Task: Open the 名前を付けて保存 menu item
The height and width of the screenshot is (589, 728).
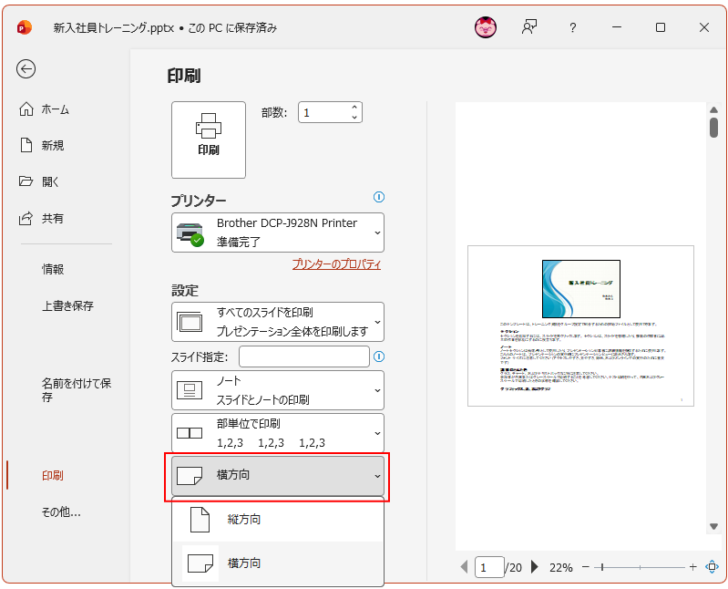Action: tap(75, 390)
